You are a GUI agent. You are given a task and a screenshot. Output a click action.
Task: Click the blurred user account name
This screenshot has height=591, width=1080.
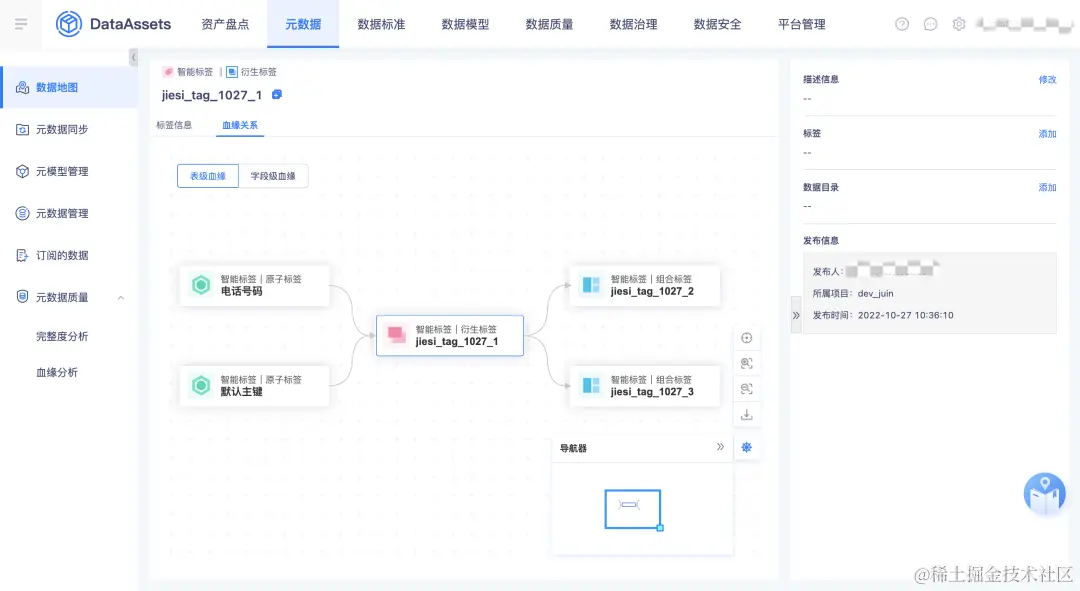tap(1024, 24)
